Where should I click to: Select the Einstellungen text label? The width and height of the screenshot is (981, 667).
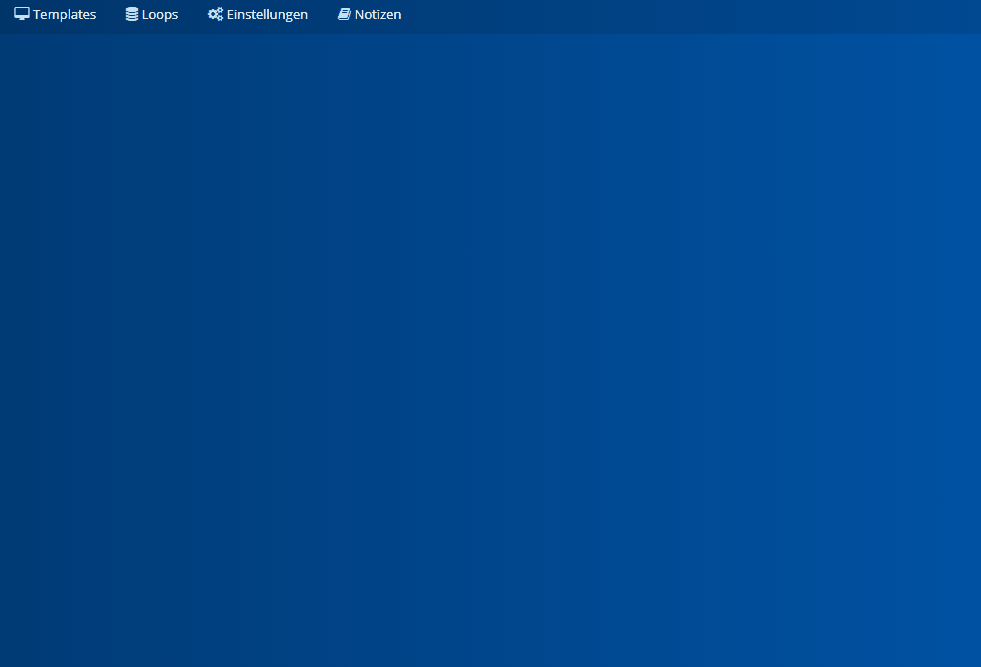click(267, 15)
